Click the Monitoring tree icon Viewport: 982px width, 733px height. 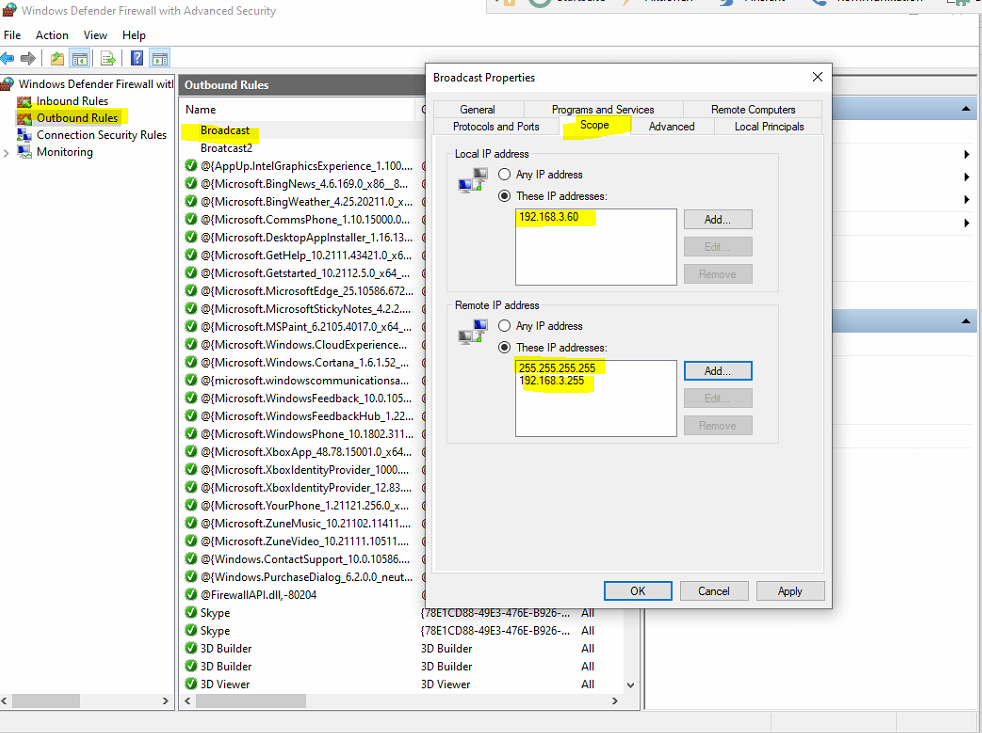[x=24, y=152]
